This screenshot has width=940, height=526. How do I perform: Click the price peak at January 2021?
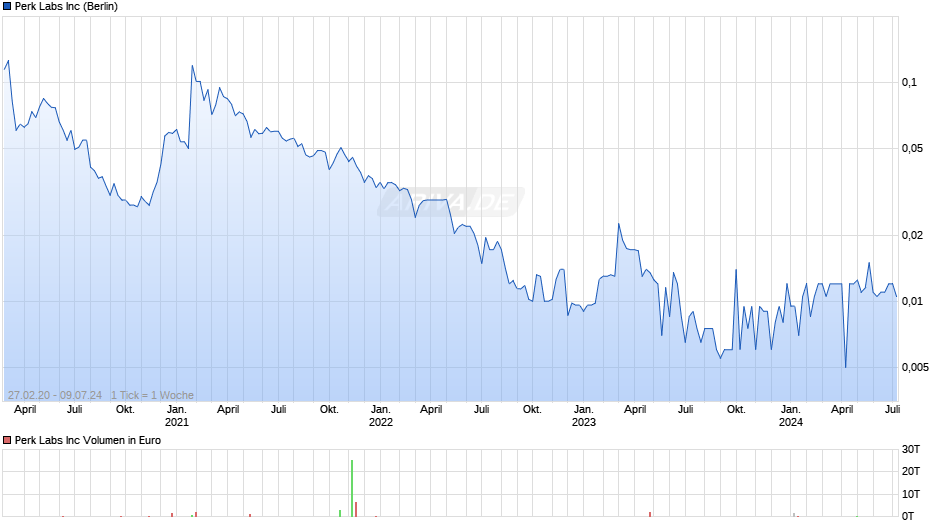click(x=192, y=66)
